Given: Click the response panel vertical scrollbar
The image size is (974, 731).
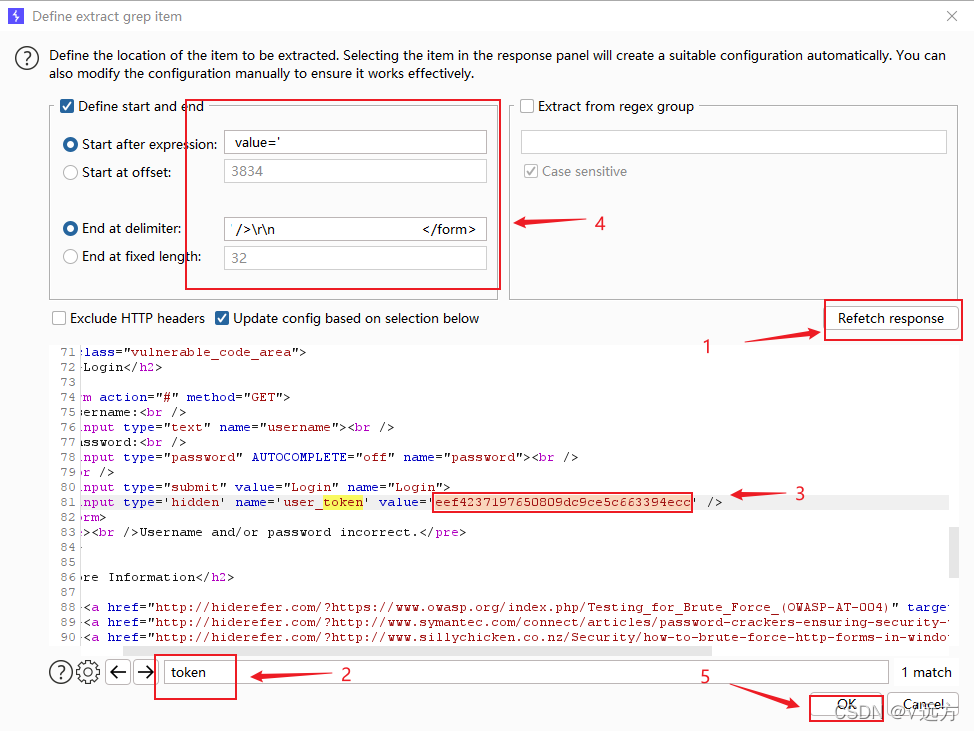Looking at the screenshot, I should pos(954,552).
